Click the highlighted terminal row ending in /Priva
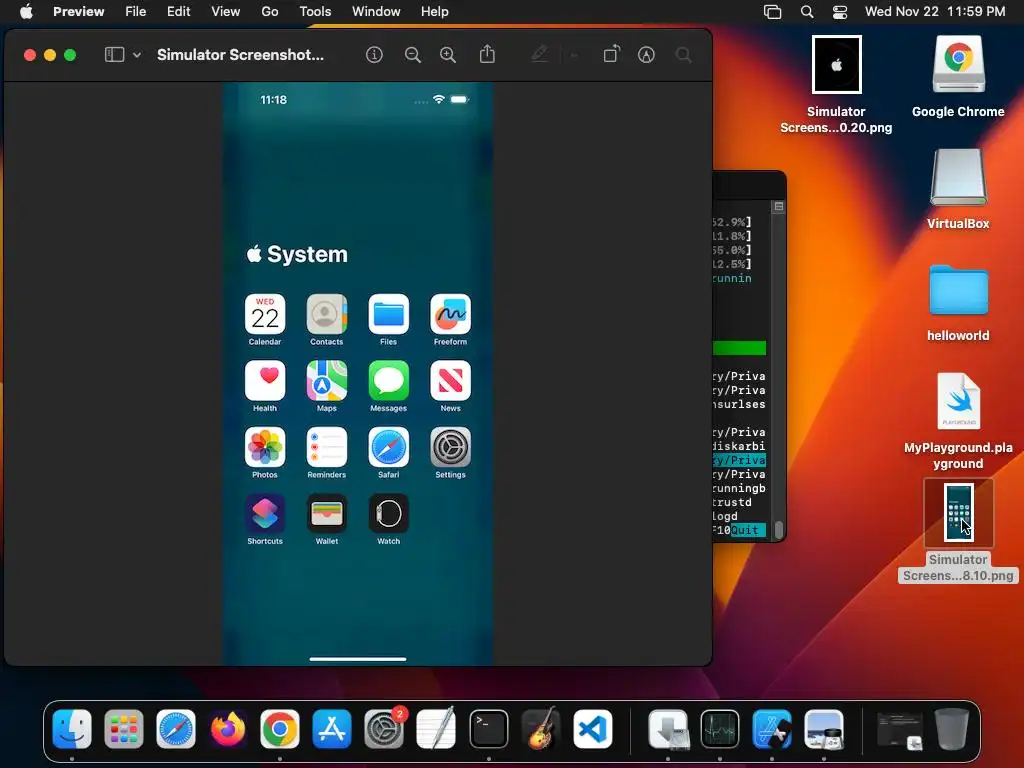1024x768 pixels. coord(739,460)
